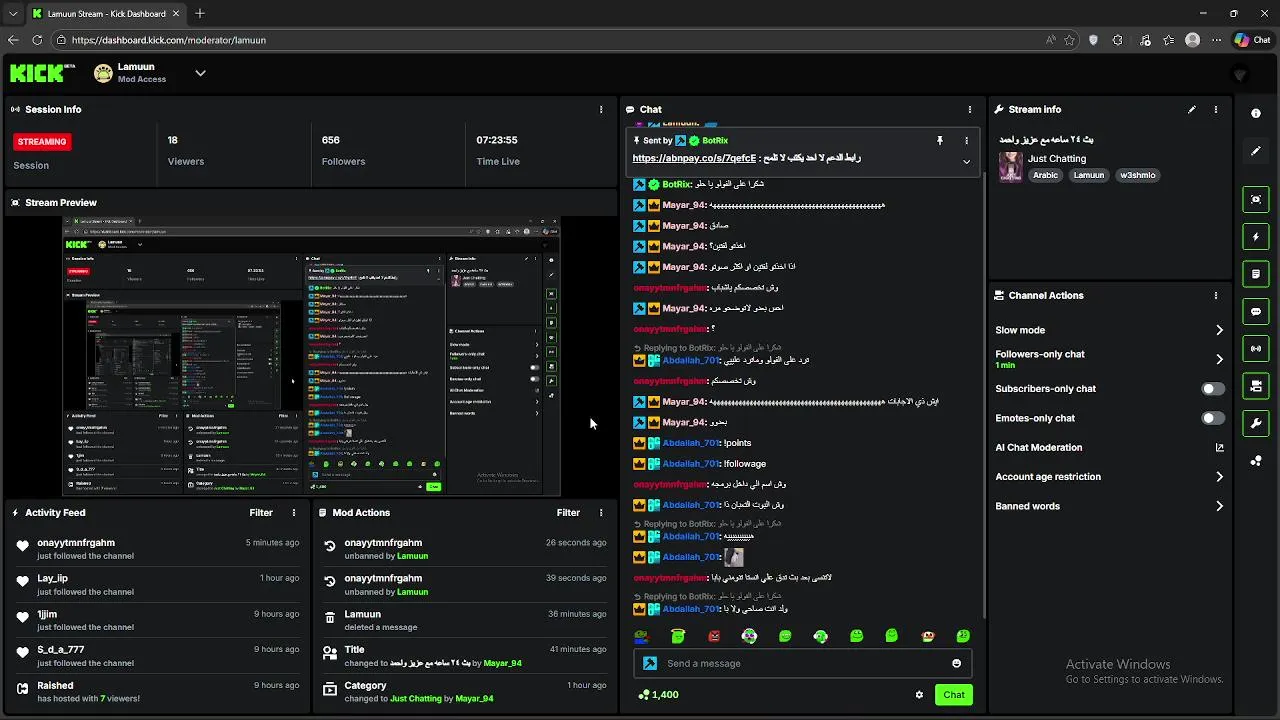Toggle the chat bubble sidebar icon
Image resolution: width=1280 pixels, height=720 pixels.
(1256, 311)
